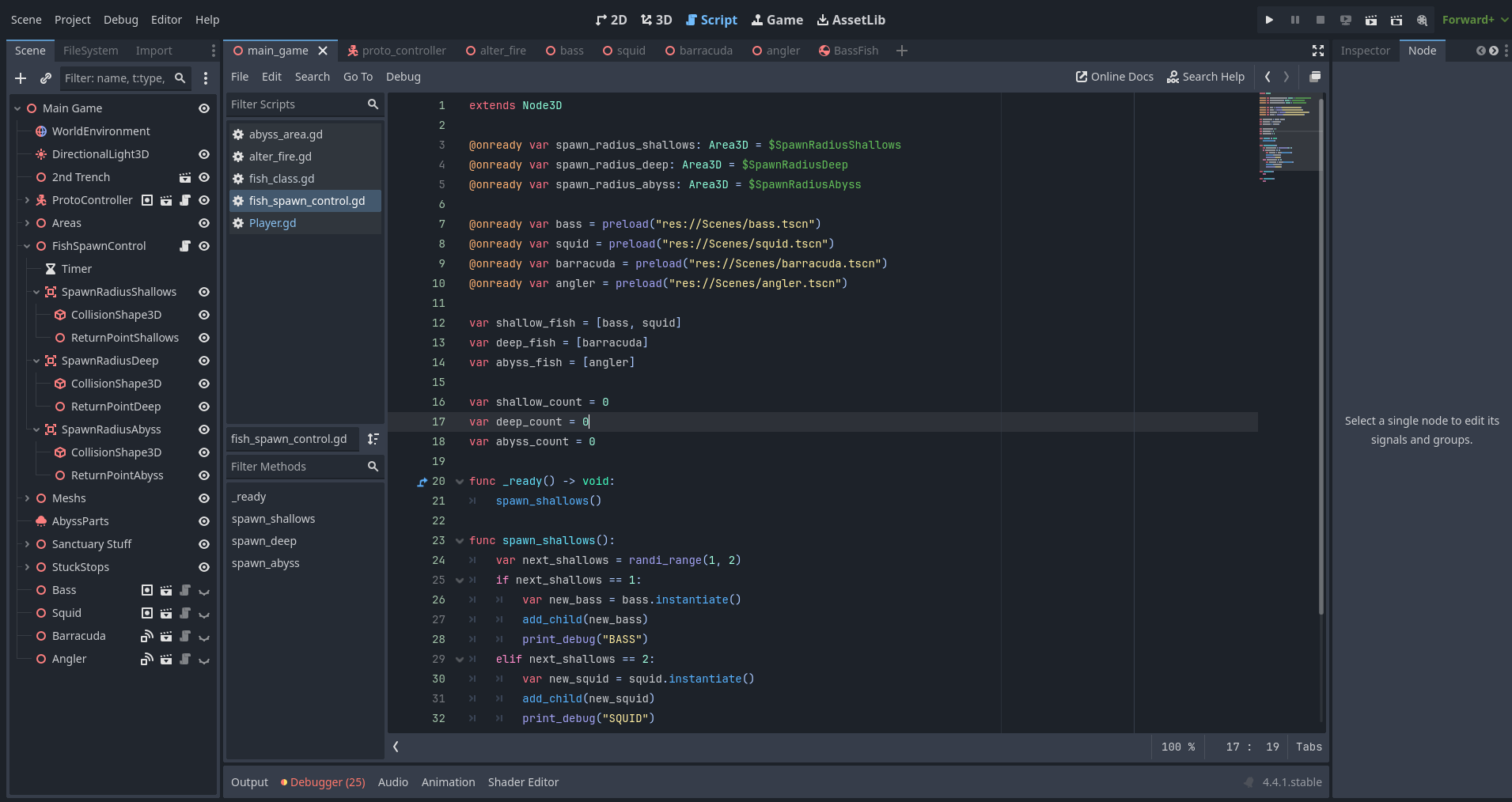This screenshot has height=802, width=1512.
Task: Open the attached script on the FishSpawnControl node
Action: 184,246
